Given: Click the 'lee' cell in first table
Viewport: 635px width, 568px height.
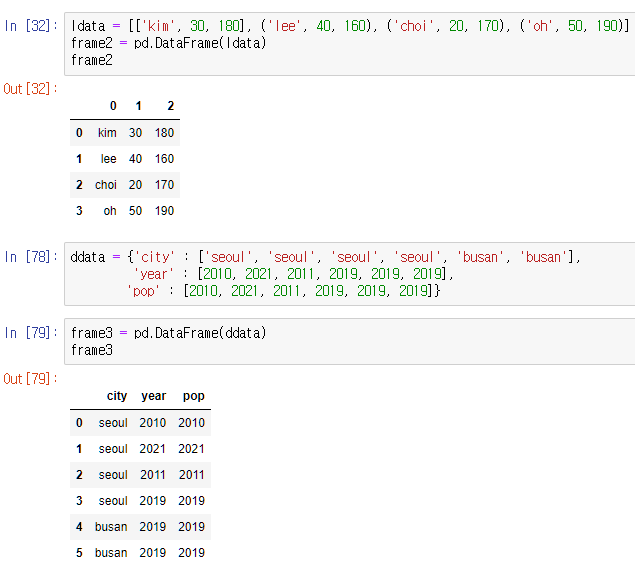Looking at the screenshot, I should tap(108, 159).
